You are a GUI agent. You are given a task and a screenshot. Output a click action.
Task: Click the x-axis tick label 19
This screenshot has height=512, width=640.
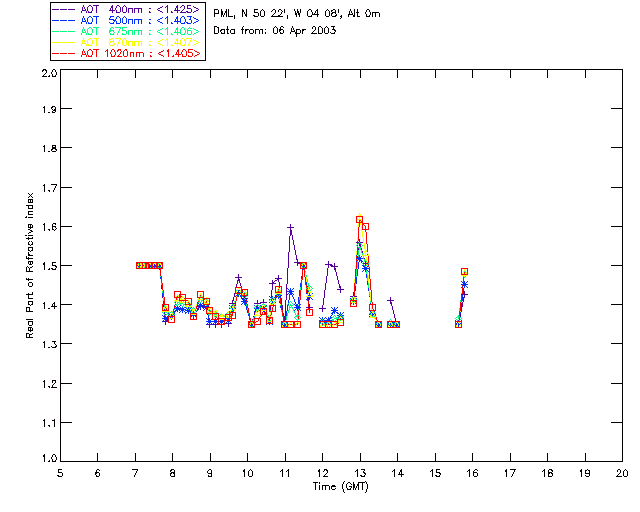click(x=585, y=473)
